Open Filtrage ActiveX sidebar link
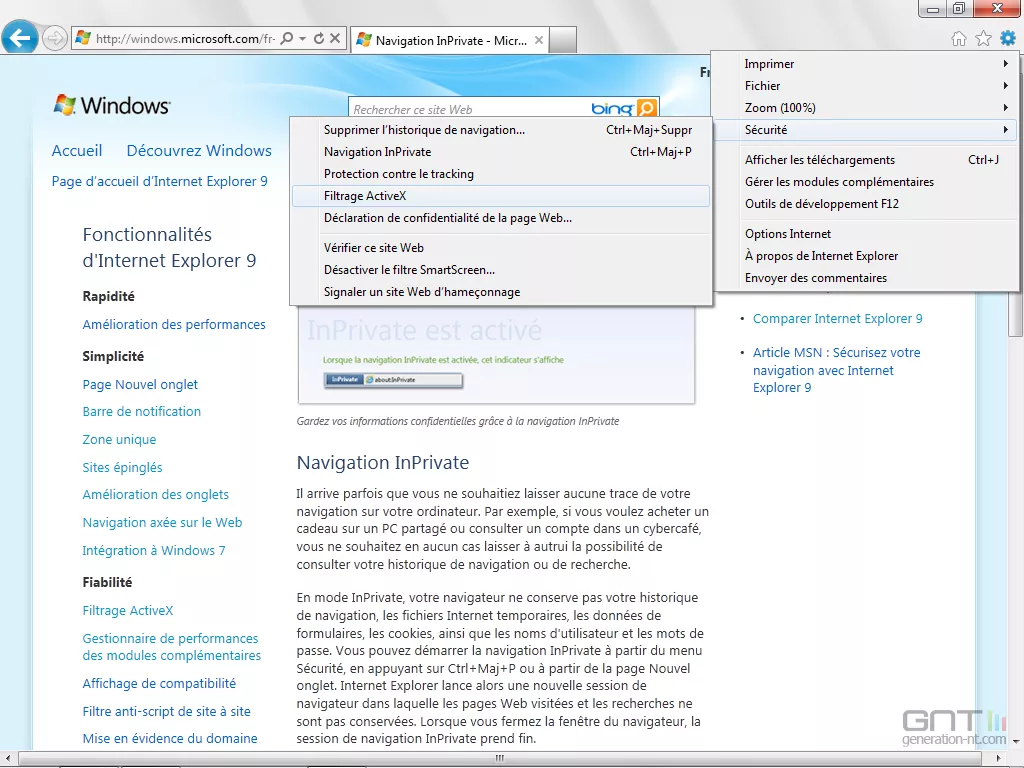Screen dimensions: 1024x768 tap(127, 611)
